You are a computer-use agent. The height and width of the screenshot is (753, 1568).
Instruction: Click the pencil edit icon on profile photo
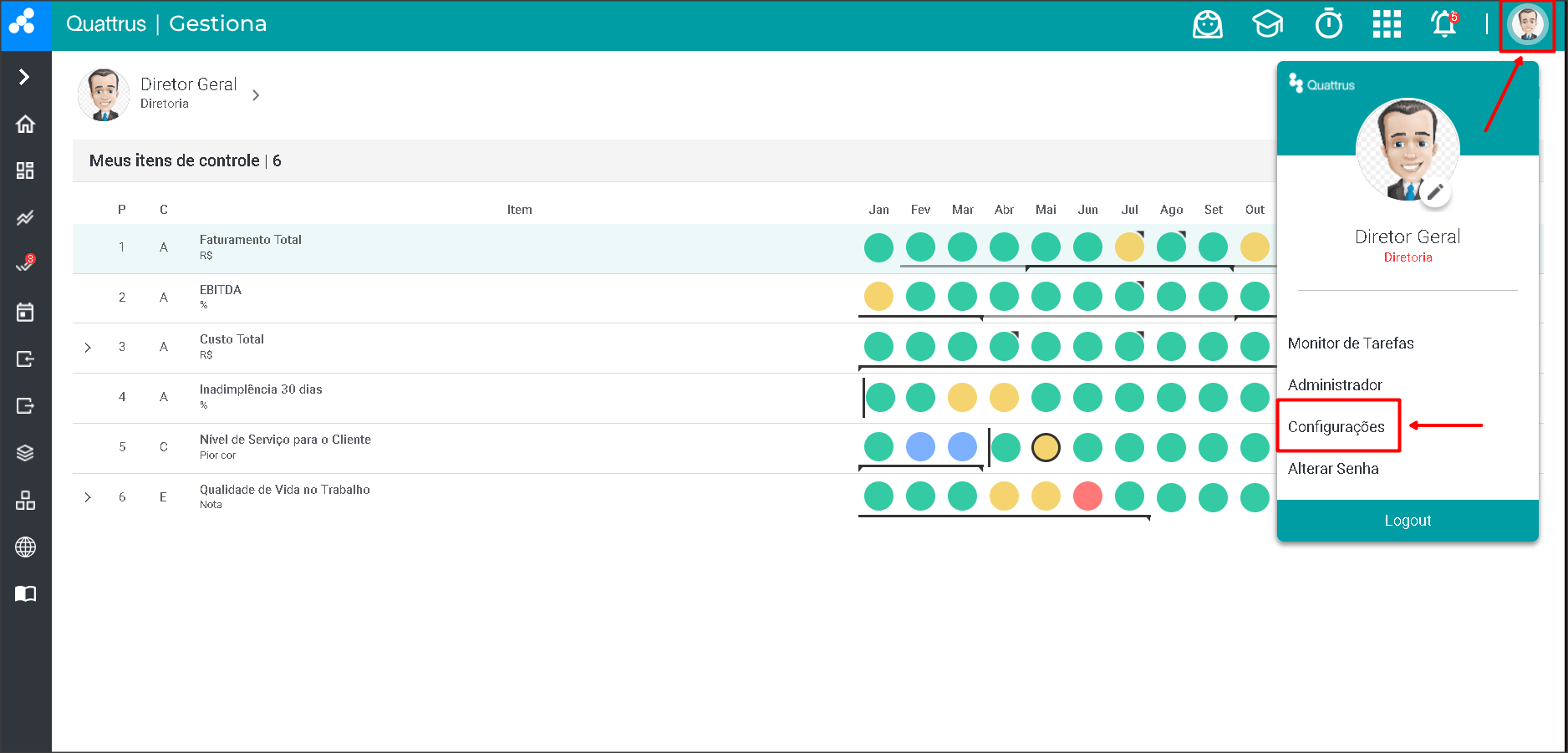[1435, 192]
